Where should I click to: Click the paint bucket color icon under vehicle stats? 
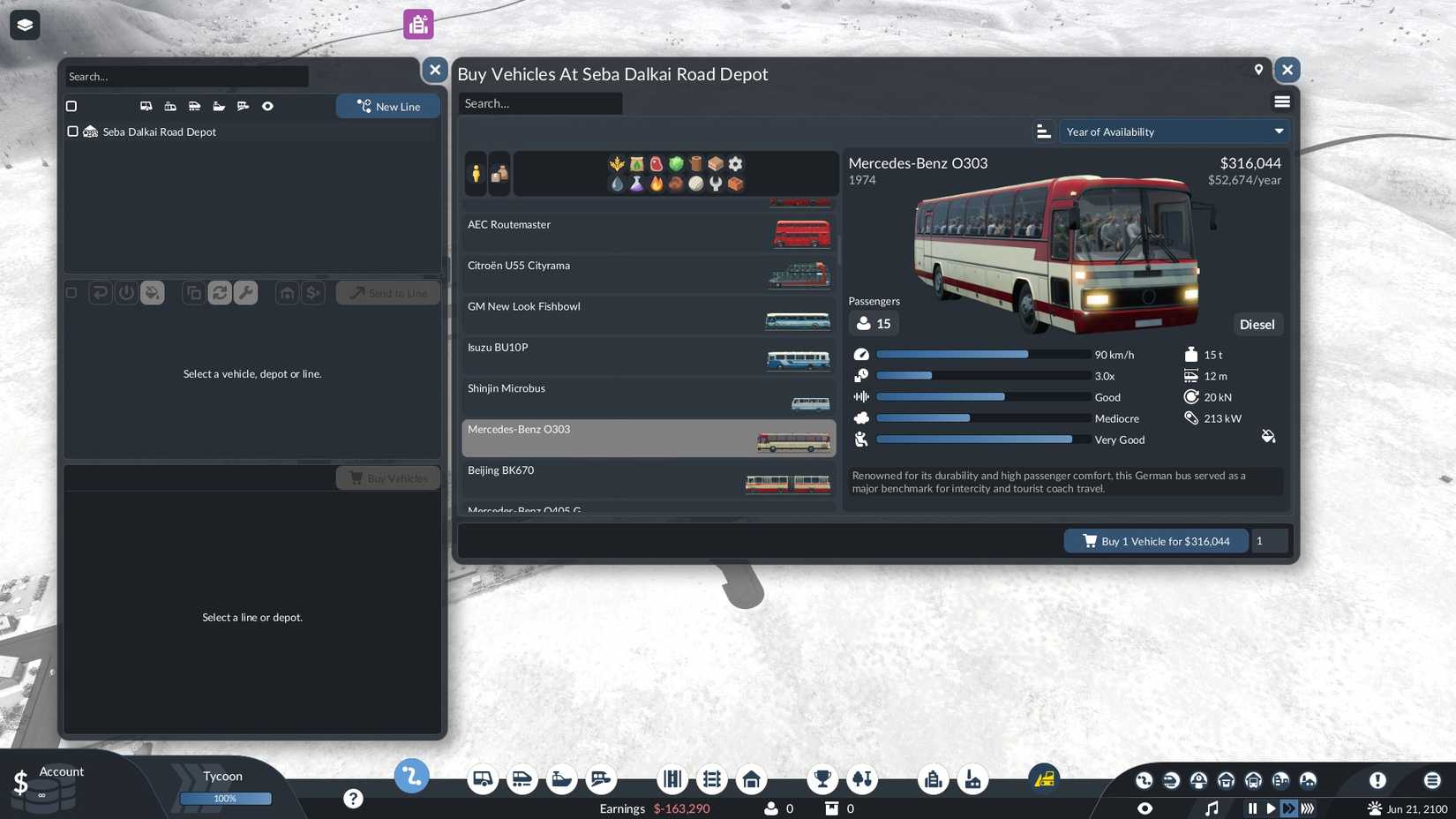point(1268,437)
